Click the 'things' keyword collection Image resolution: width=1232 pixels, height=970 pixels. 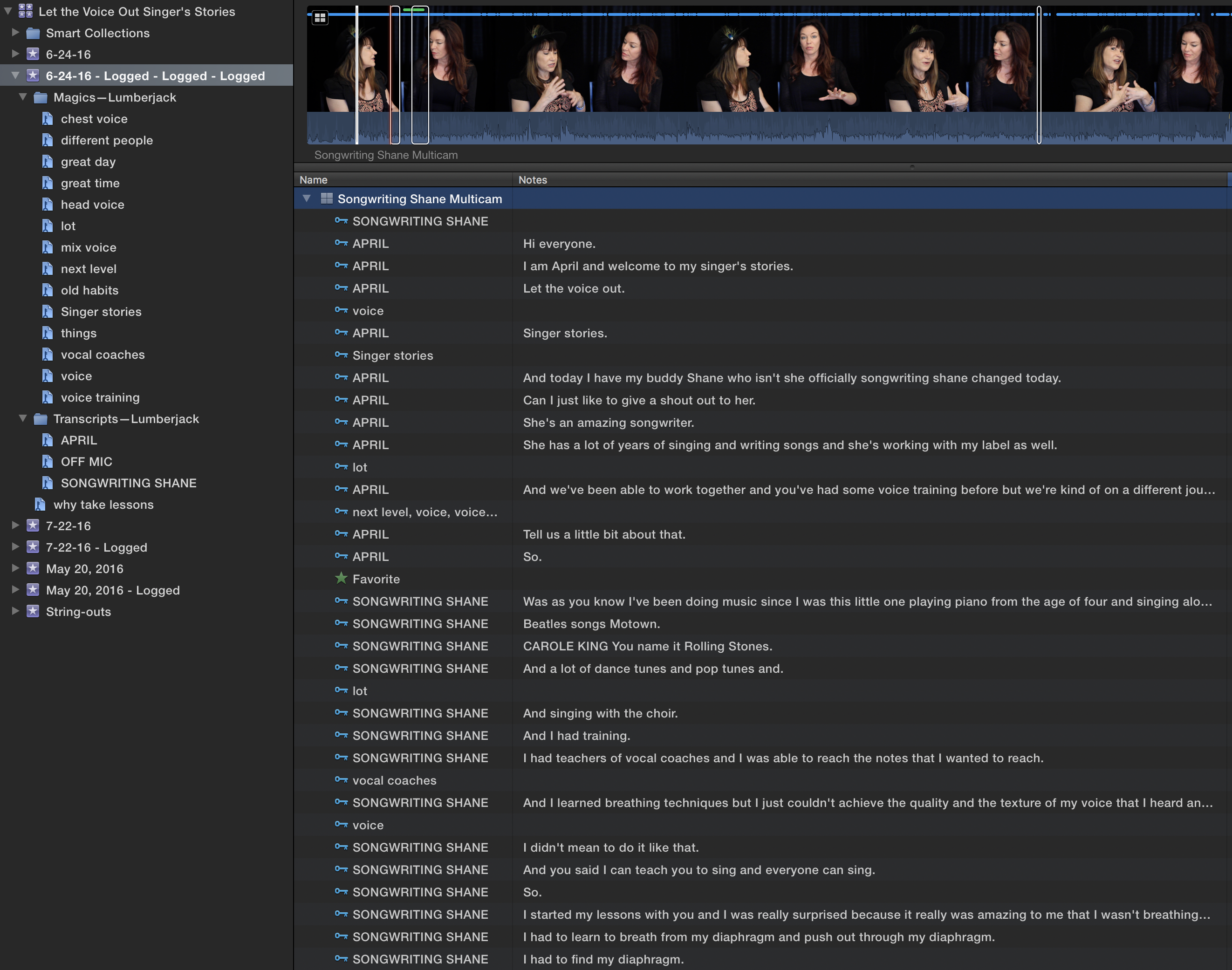pos(78,334)
